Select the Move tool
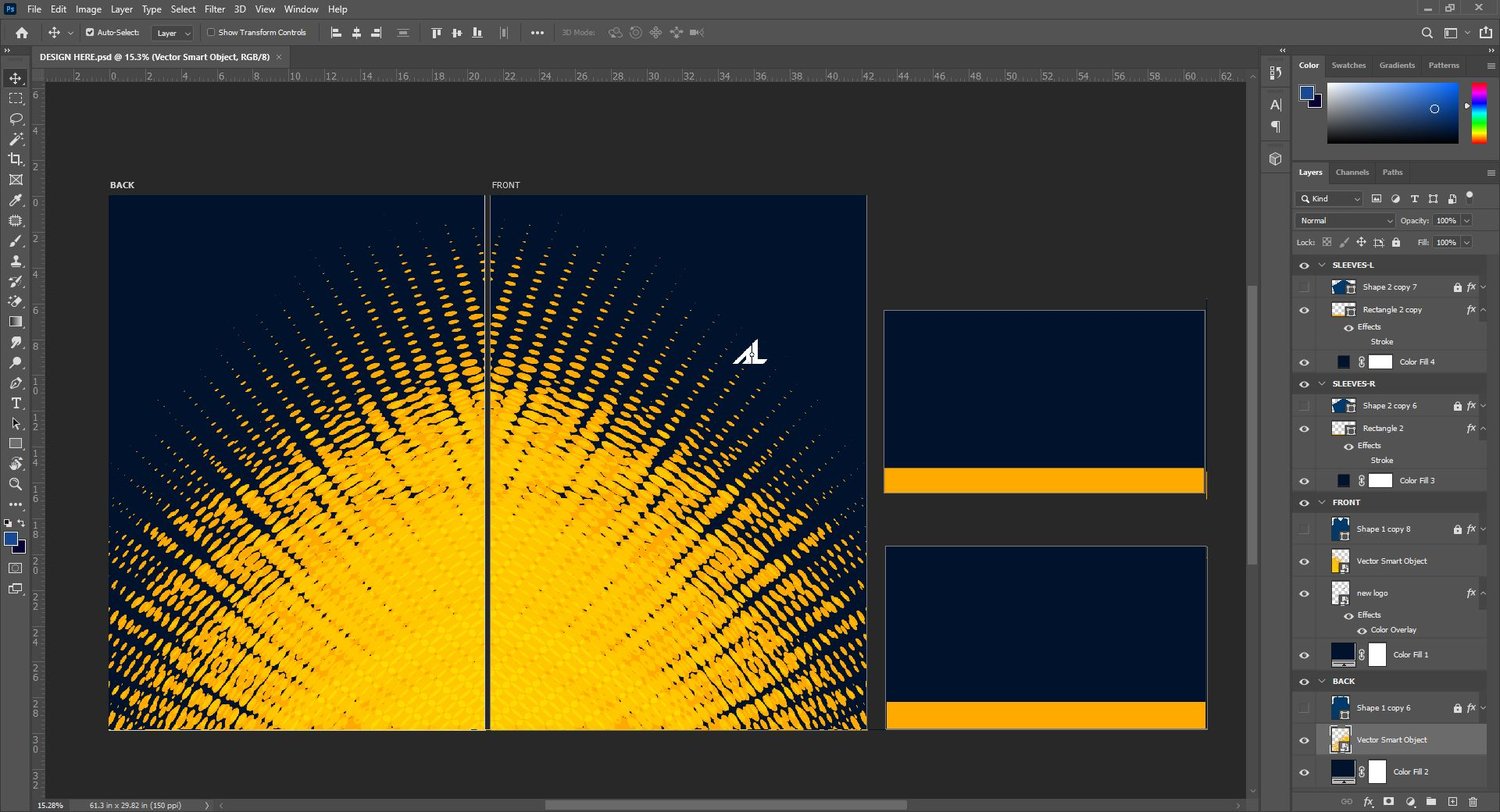The height and width of the screenshot is (812, 1500). [x=16, y=78]
